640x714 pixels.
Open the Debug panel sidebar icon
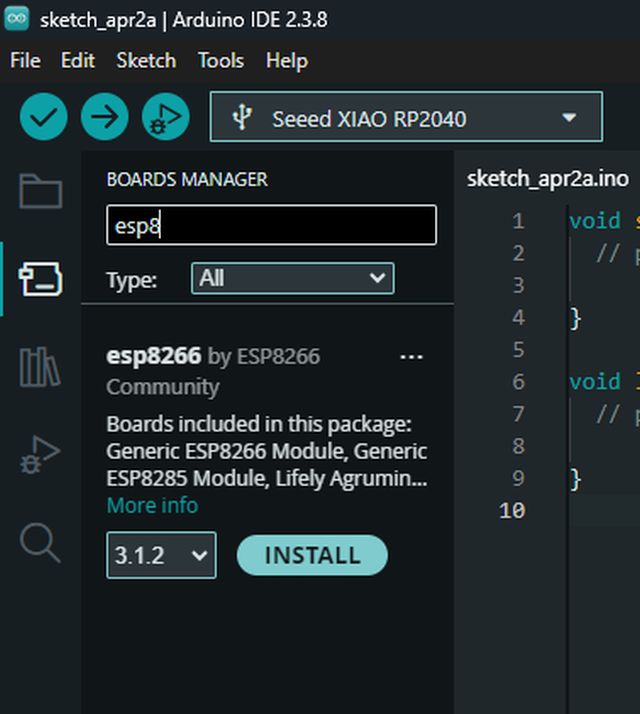pyautogui.click(x=41, y=456)
